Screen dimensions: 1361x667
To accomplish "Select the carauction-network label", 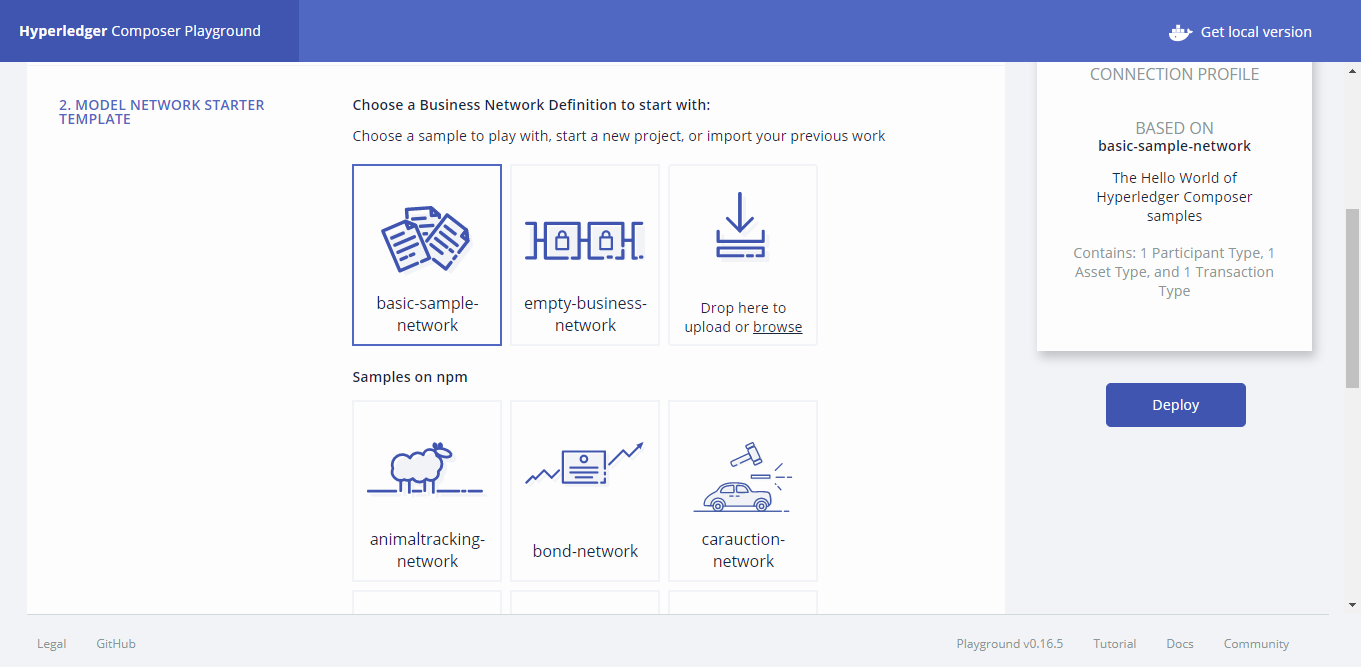I will pos(743,550).
